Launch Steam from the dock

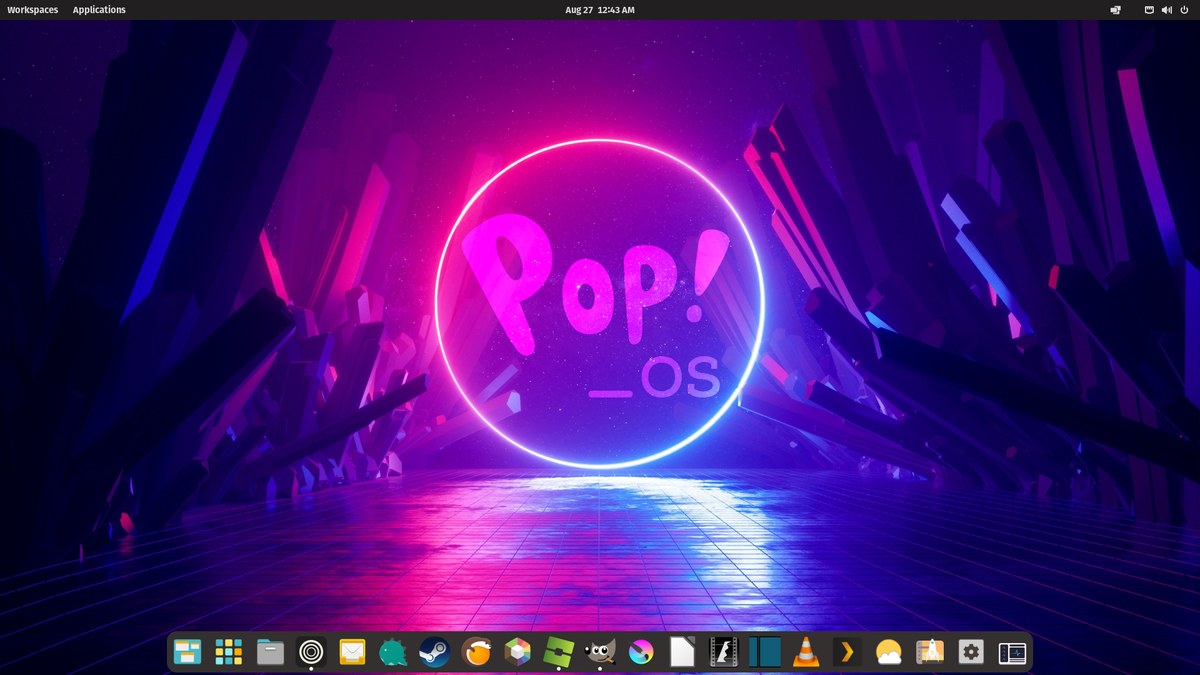(x=434, y=653)
